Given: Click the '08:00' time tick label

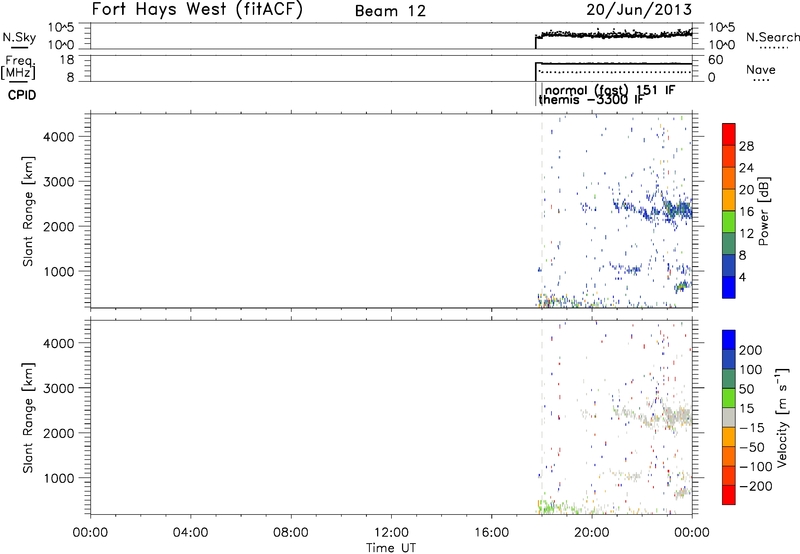Looking at the screenshot, I should (291, 532).
